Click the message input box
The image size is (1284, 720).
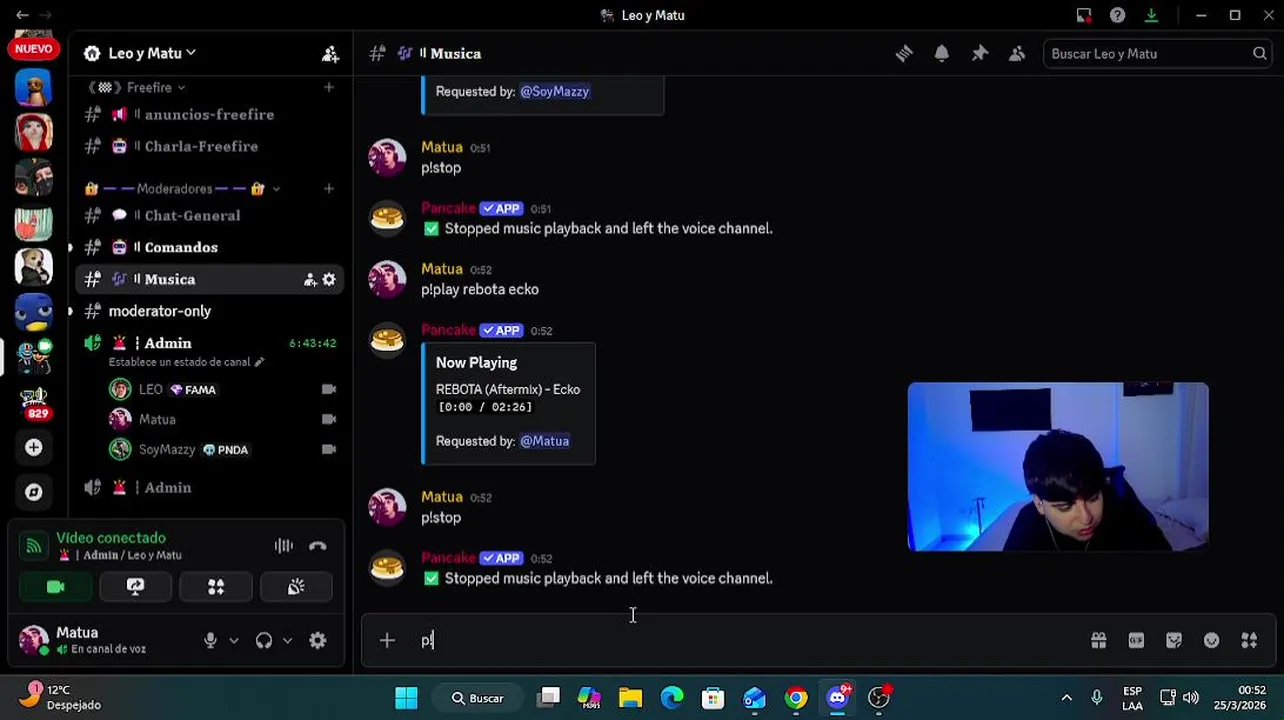tap(740, 641)
